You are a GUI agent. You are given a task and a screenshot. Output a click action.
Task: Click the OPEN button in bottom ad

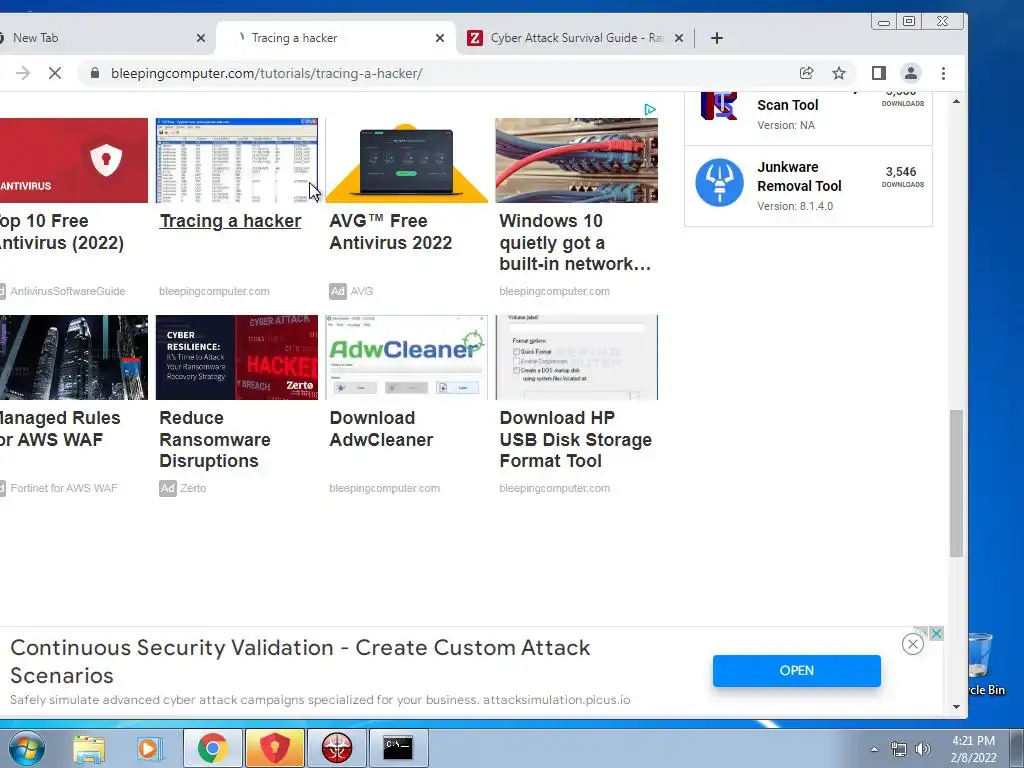[x=797, y=671]
